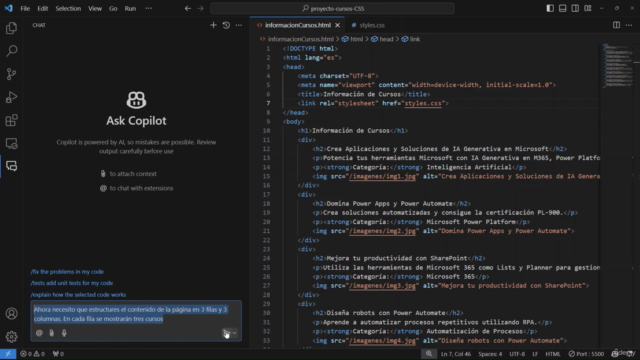640x360 pixels.
Task: Toggle the bottom panel
Action: [x=562, y=8]
